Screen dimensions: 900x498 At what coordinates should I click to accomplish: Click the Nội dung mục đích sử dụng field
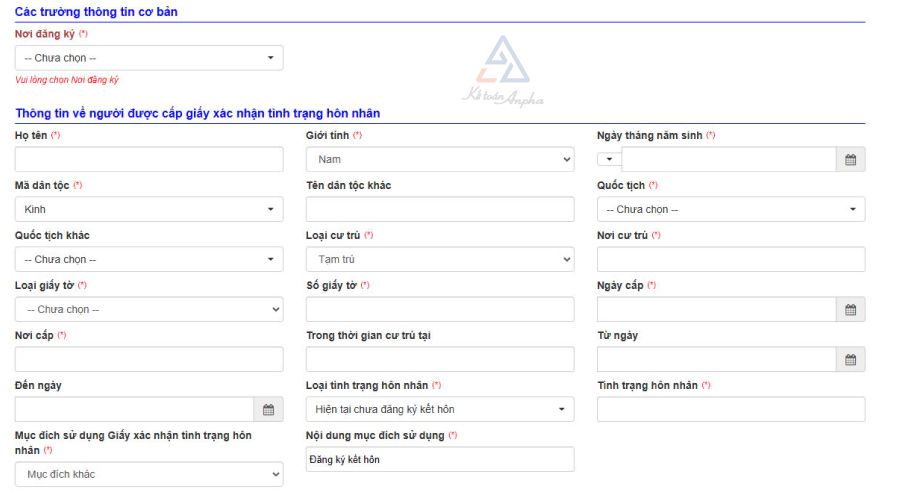[440, 460]
